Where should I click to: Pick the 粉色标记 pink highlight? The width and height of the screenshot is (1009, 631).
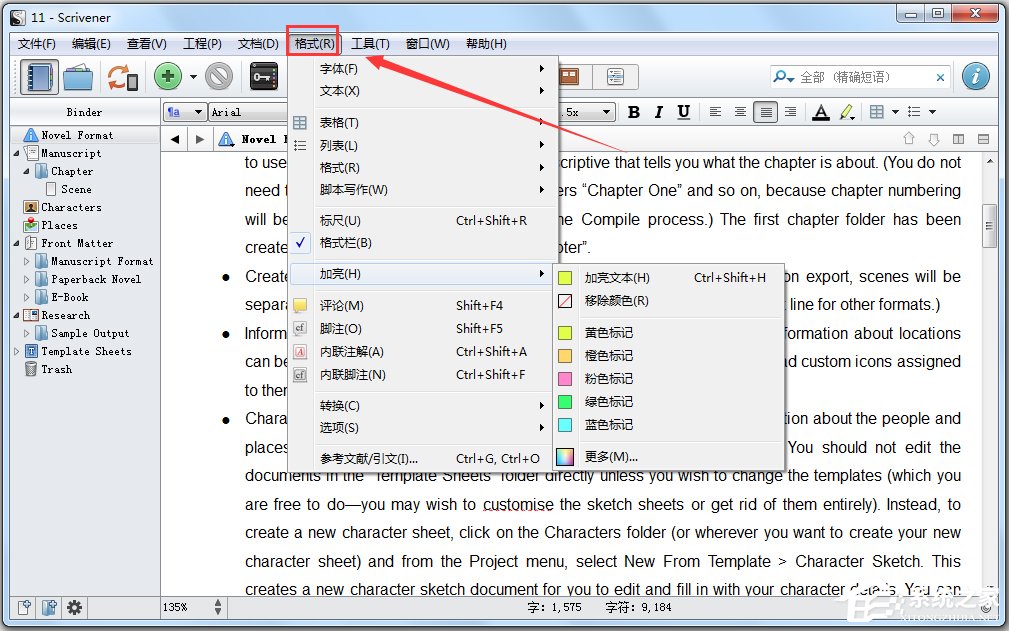click(668, 379)
